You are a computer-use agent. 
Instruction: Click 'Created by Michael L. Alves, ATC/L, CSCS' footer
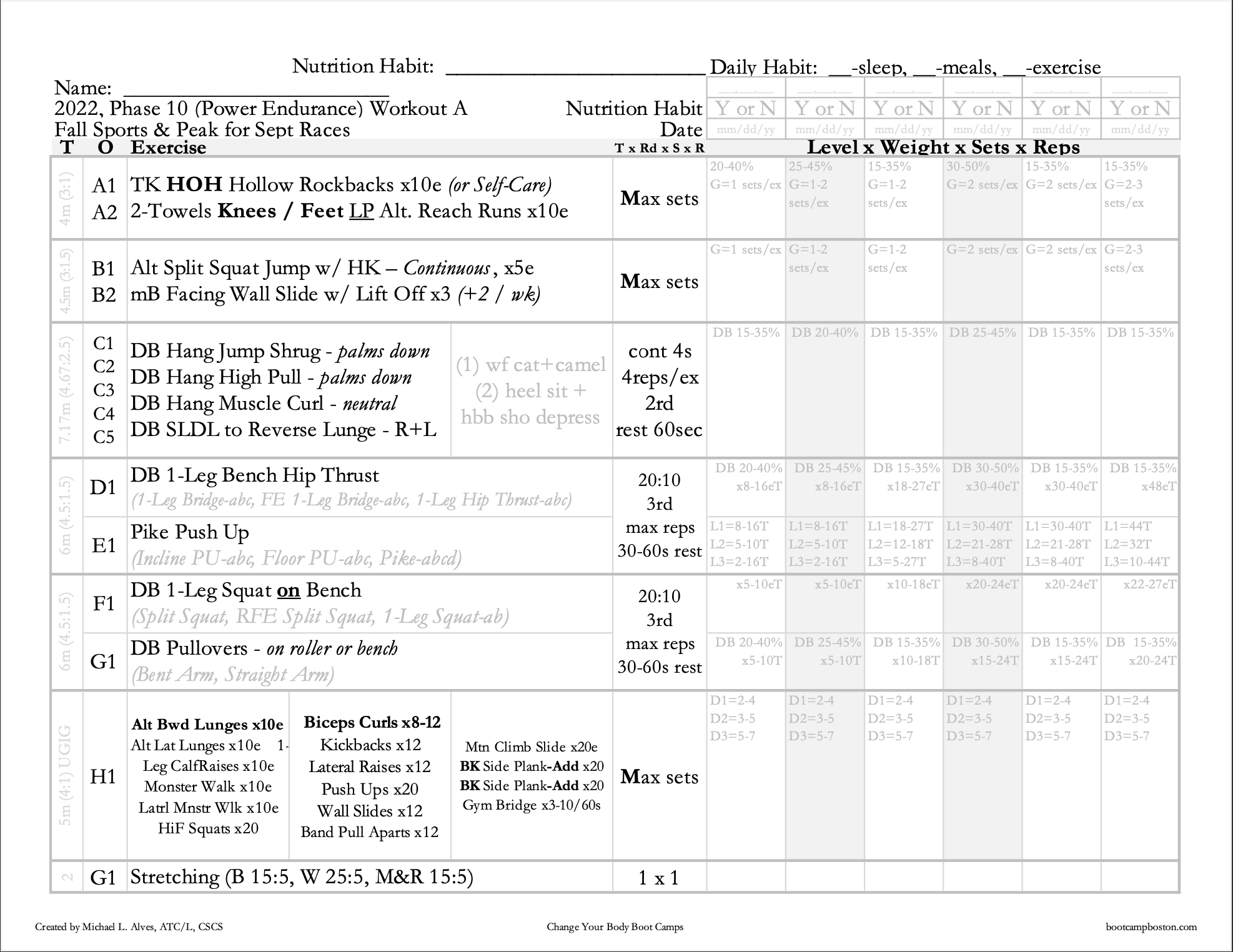tap(129, 927)
